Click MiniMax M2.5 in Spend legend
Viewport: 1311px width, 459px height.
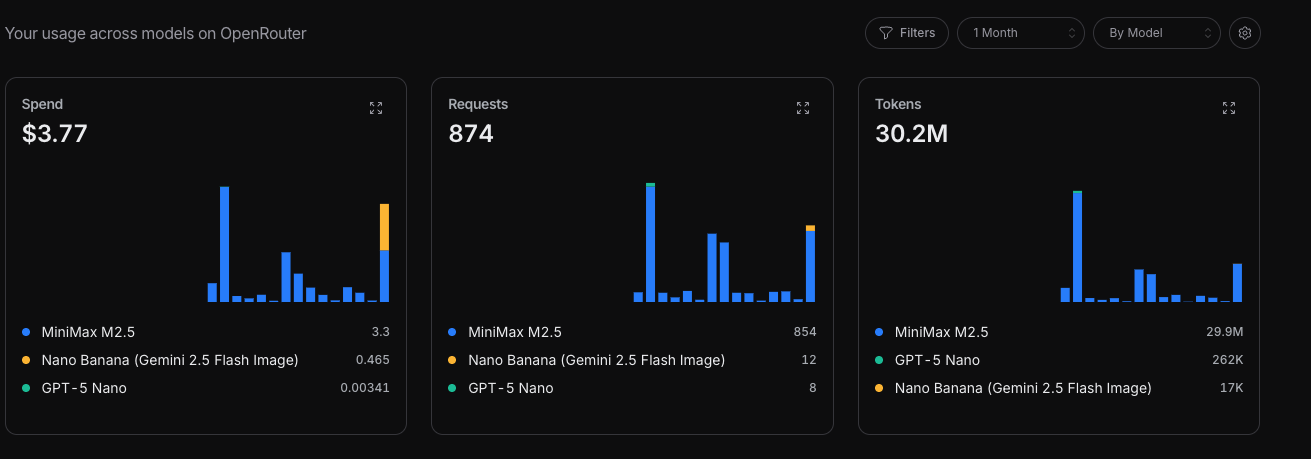pyautogui.click(x=89, y=332)
